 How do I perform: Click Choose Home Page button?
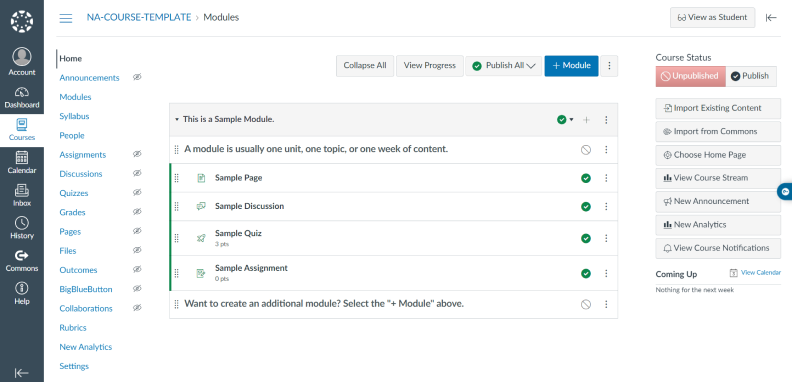tap(718, 155)
